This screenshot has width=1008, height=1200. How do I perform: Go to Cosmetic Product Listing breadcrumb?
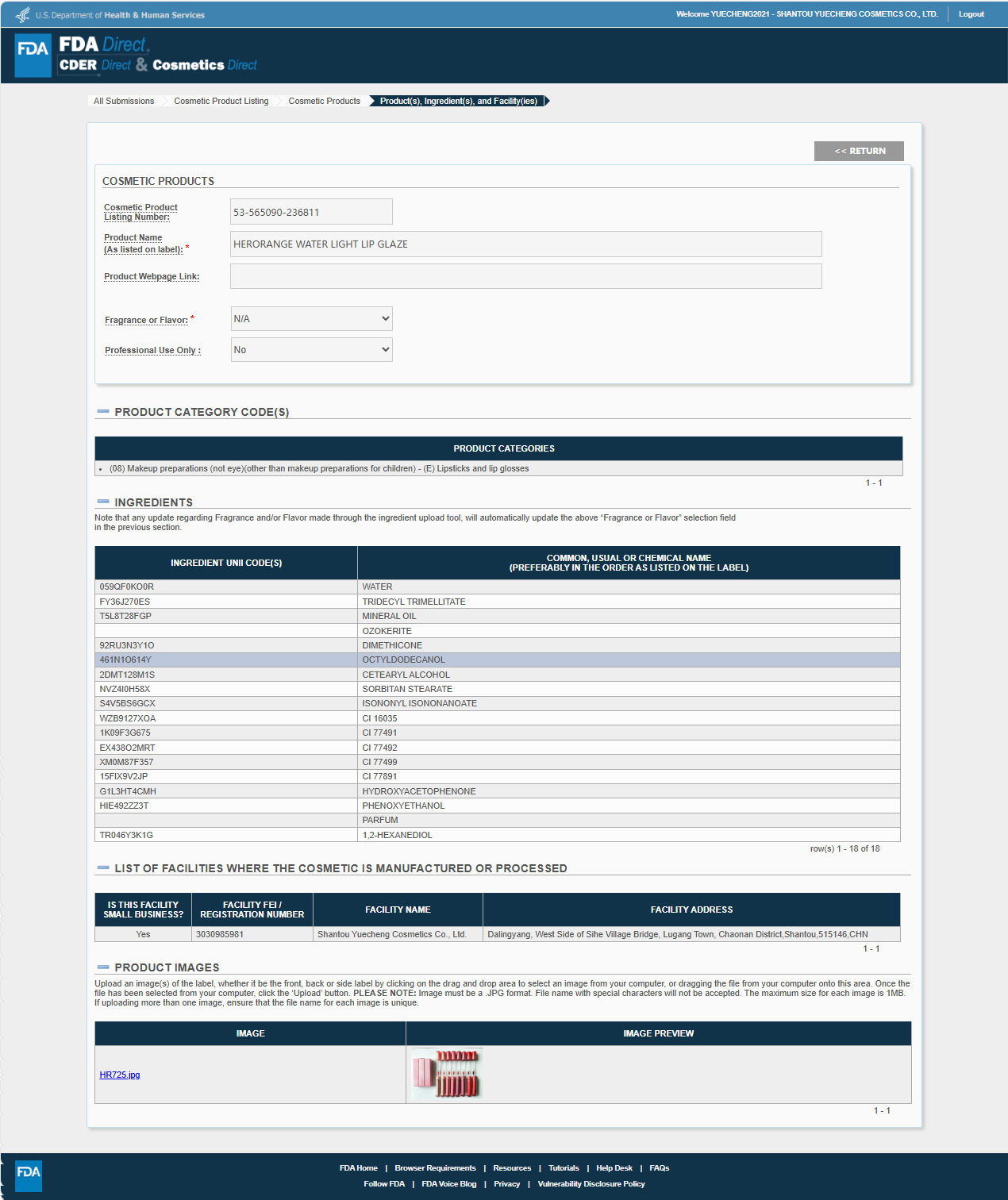pos(221,101)
